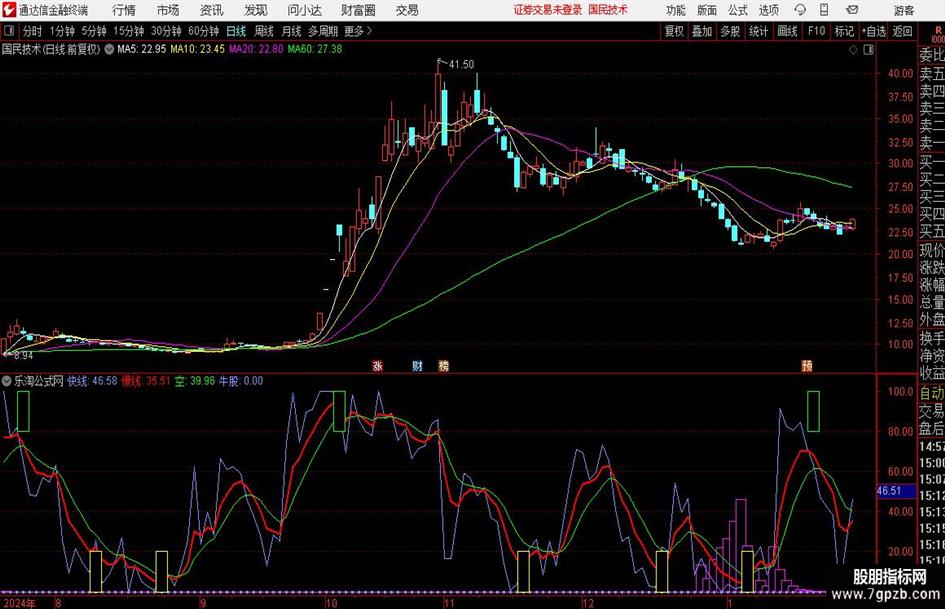The width and height of the screenshot is (945, 609).
Task: Open the 公式 menu
Action: [x=737, y=10]
